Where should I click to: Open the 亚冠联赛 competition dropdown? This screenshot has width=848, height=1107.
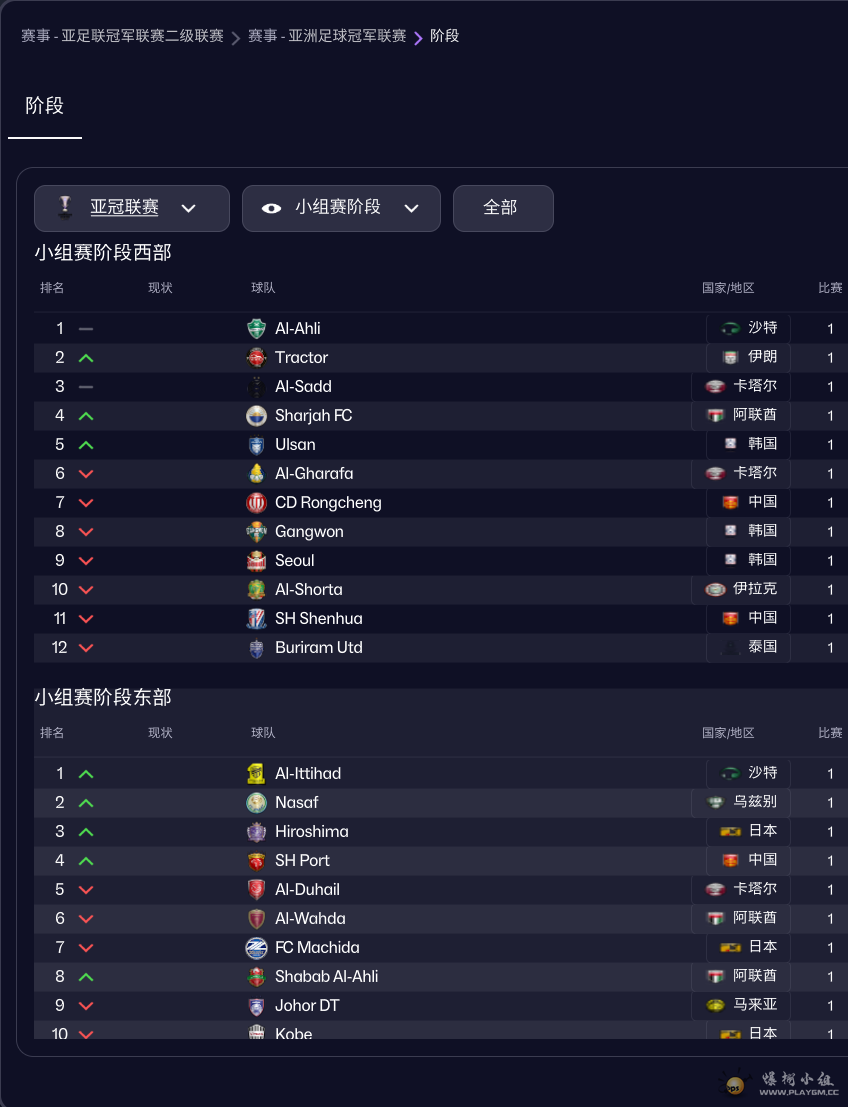tap(132, 208)
